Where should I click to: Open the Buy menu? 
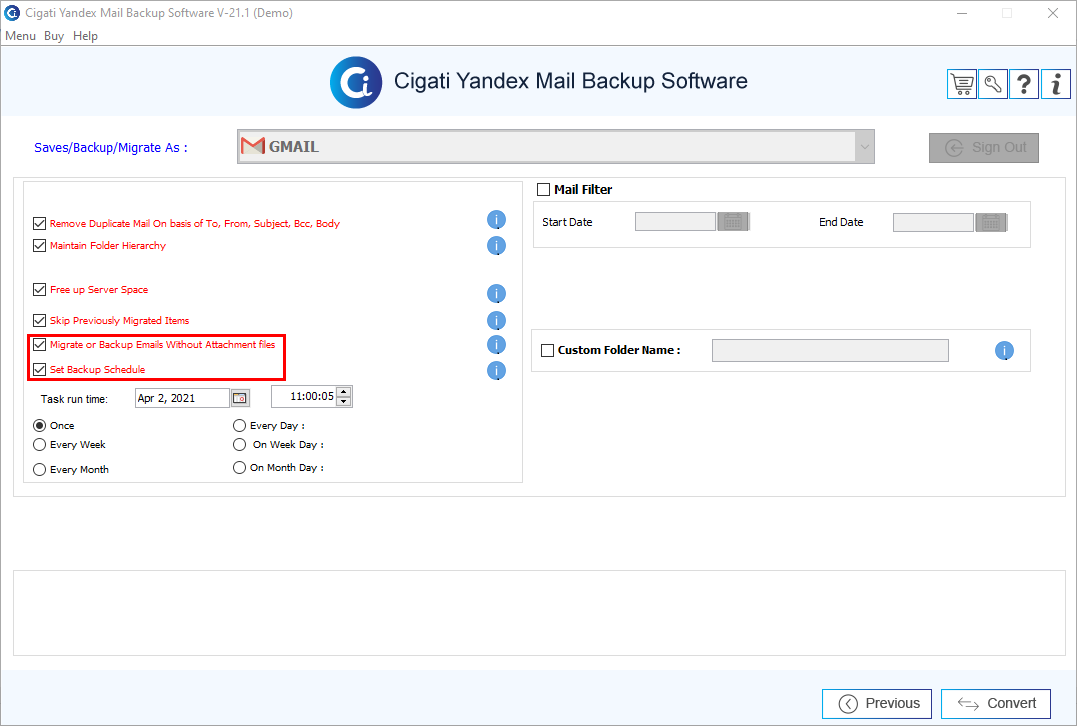pyautogui.click(x=54, y=36)
